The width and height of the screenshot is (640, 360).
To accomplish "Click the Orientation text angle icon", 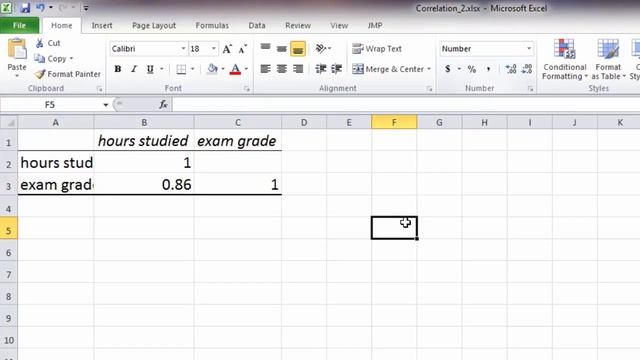I will pos(321,49).
